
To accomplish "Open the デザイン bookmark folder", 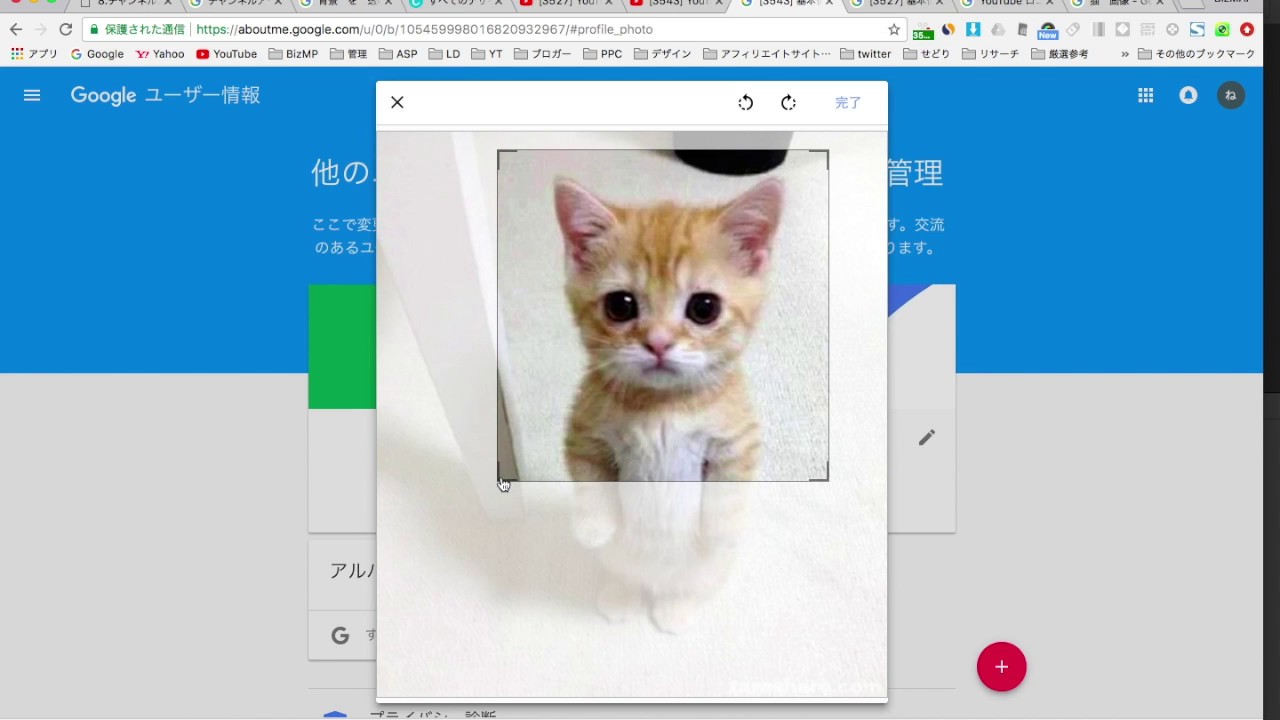I will [x=663, y=54].
